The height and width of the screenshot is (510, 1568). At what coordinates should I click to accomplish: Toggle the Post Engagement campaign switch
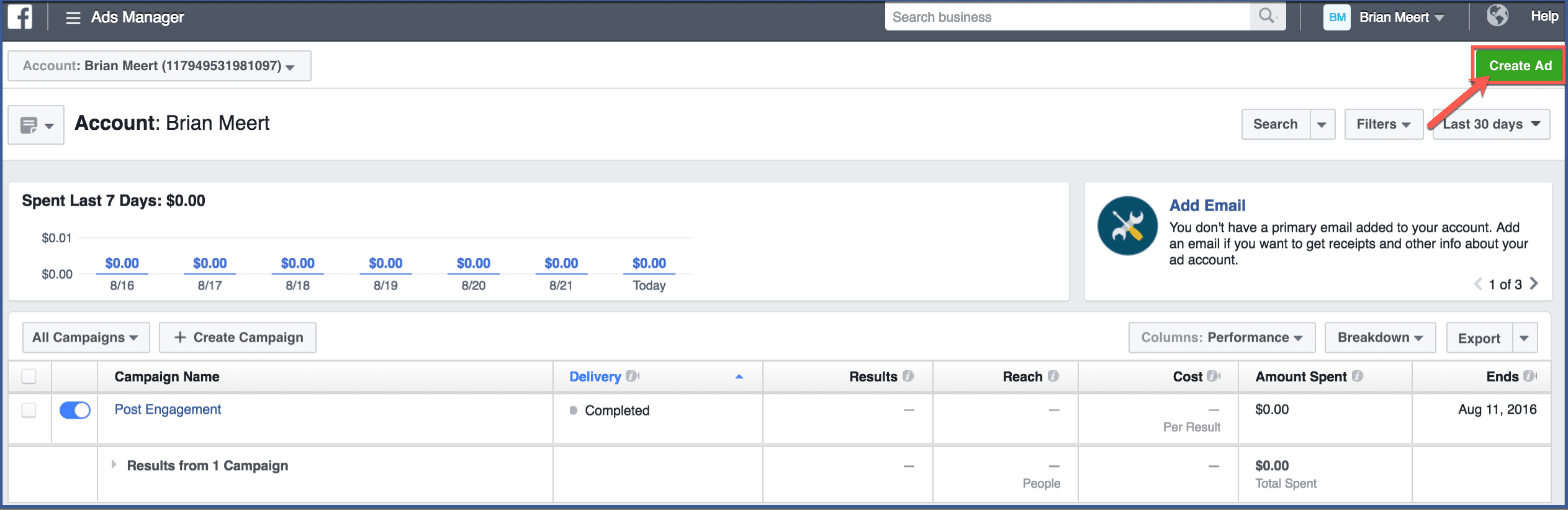coord(75,410)
